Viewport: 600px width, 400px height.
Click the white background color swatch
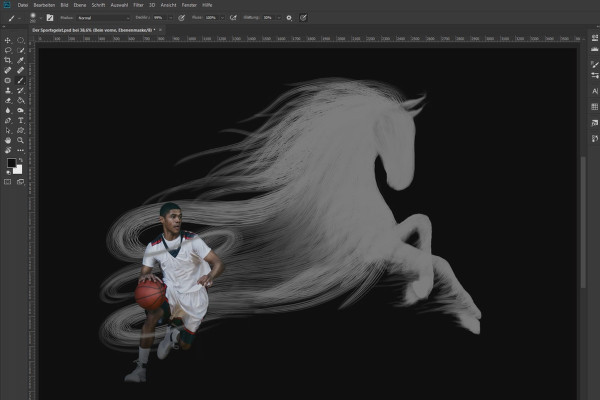coord(19,170)
